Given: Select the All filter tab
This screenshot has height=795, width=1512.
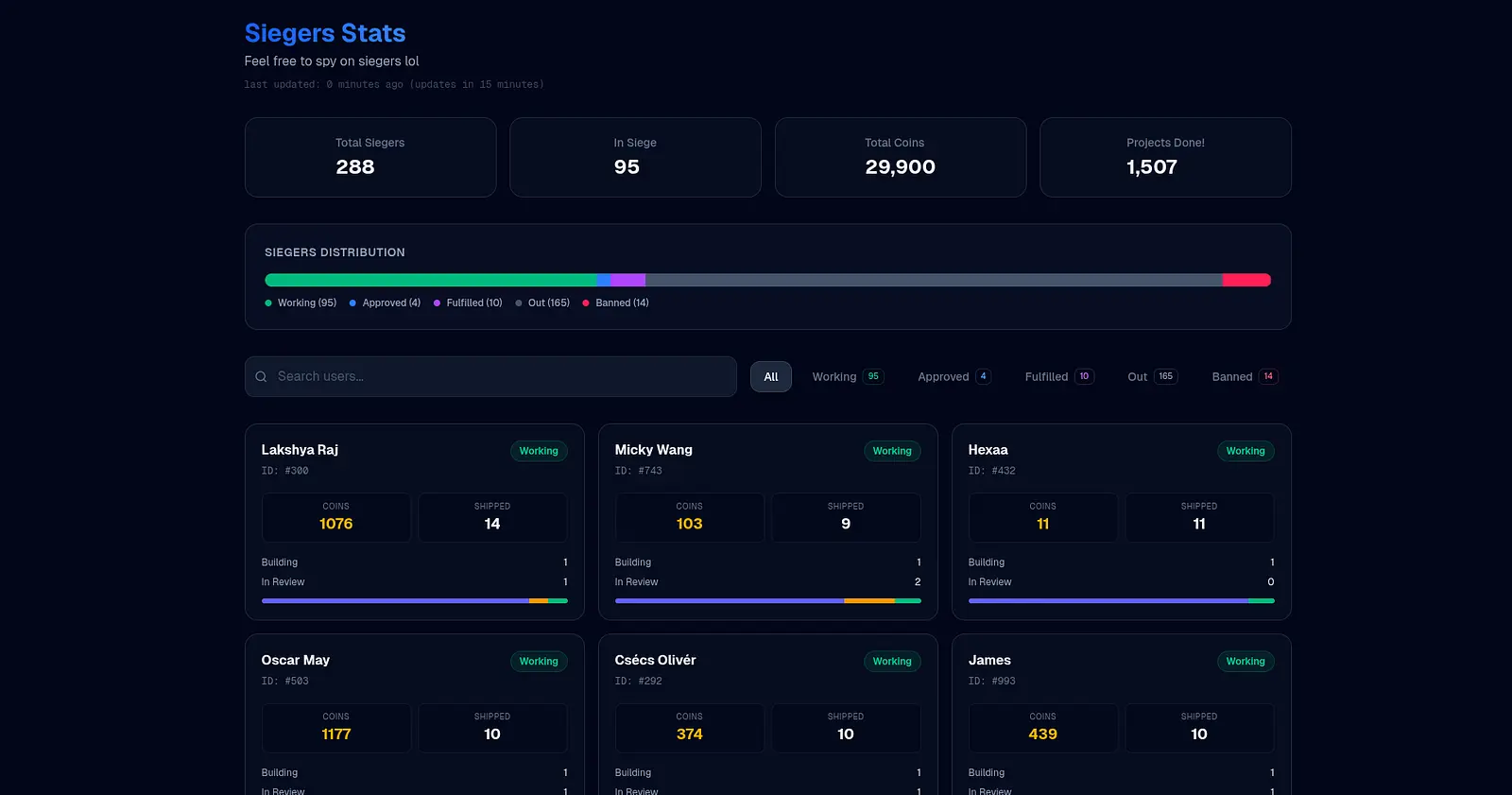Looking at the screenshot, I should click(771, 376).
